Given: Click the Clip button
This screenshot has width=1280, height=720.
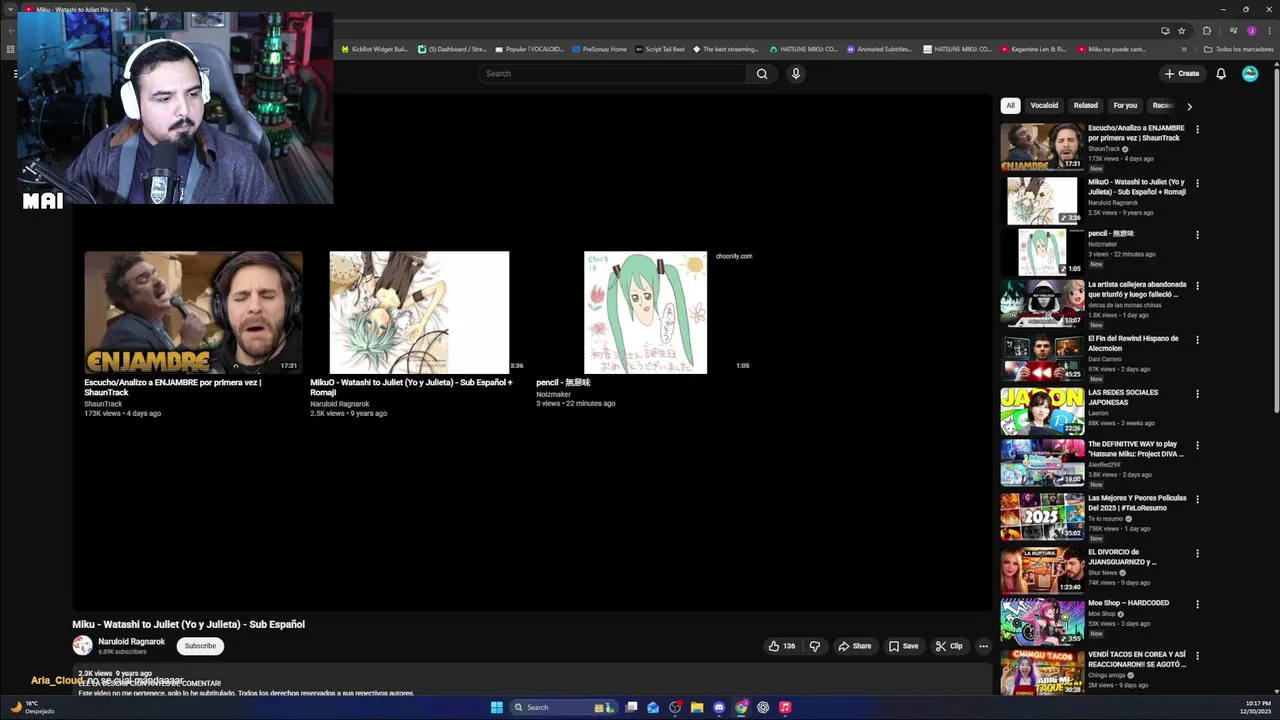Looking at the screenshot, I should point(948,646).
